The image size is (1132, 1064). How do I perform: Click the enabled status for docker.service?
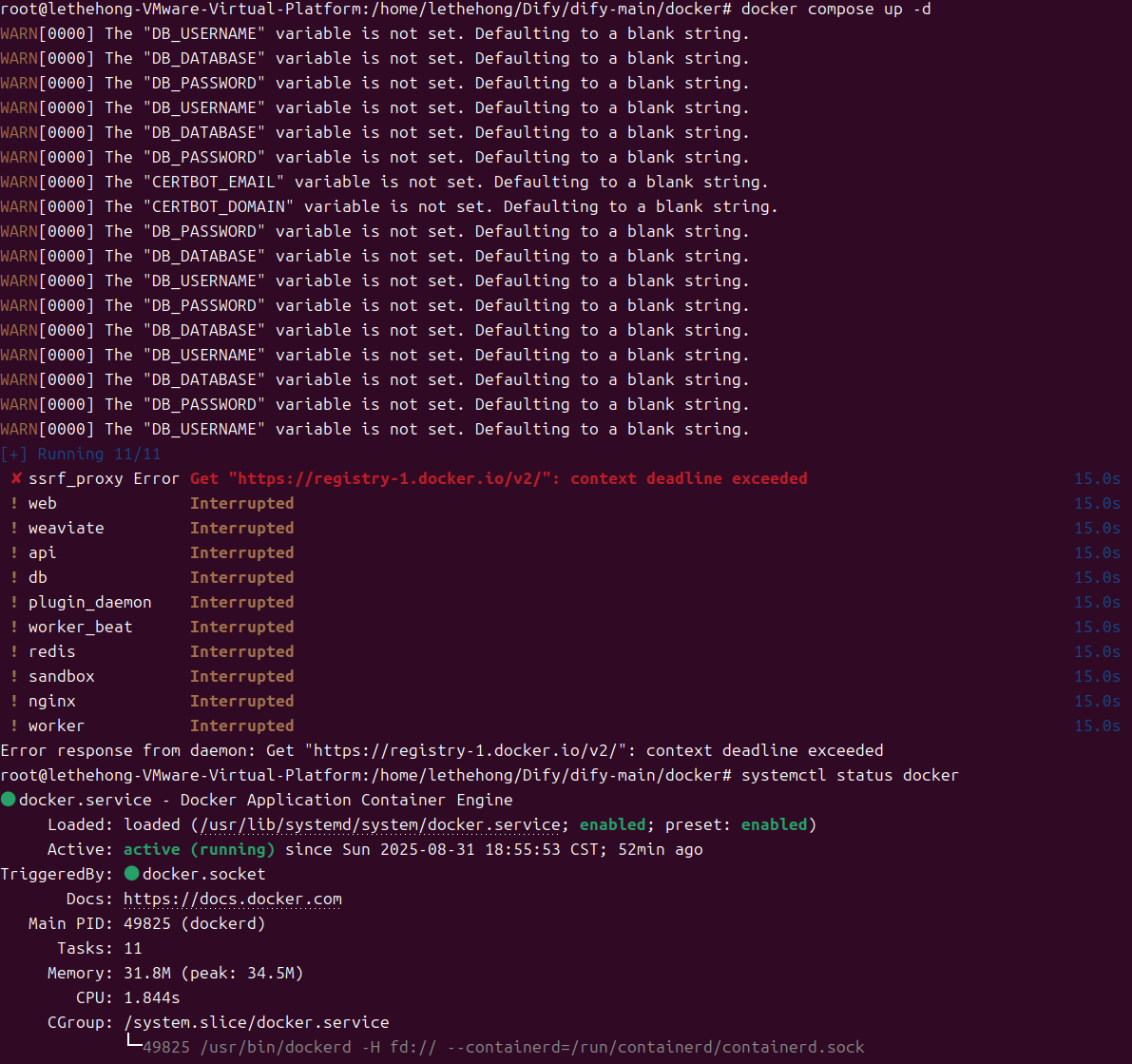tap(613, 824)
